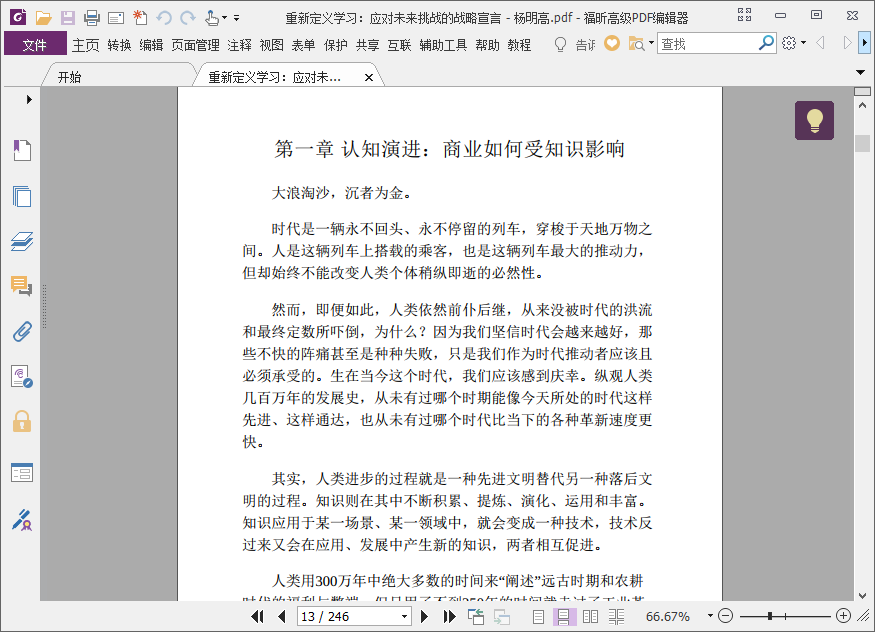Open the Attachments paperclip panel
875x632 pixels.
[x=22, y=331]
